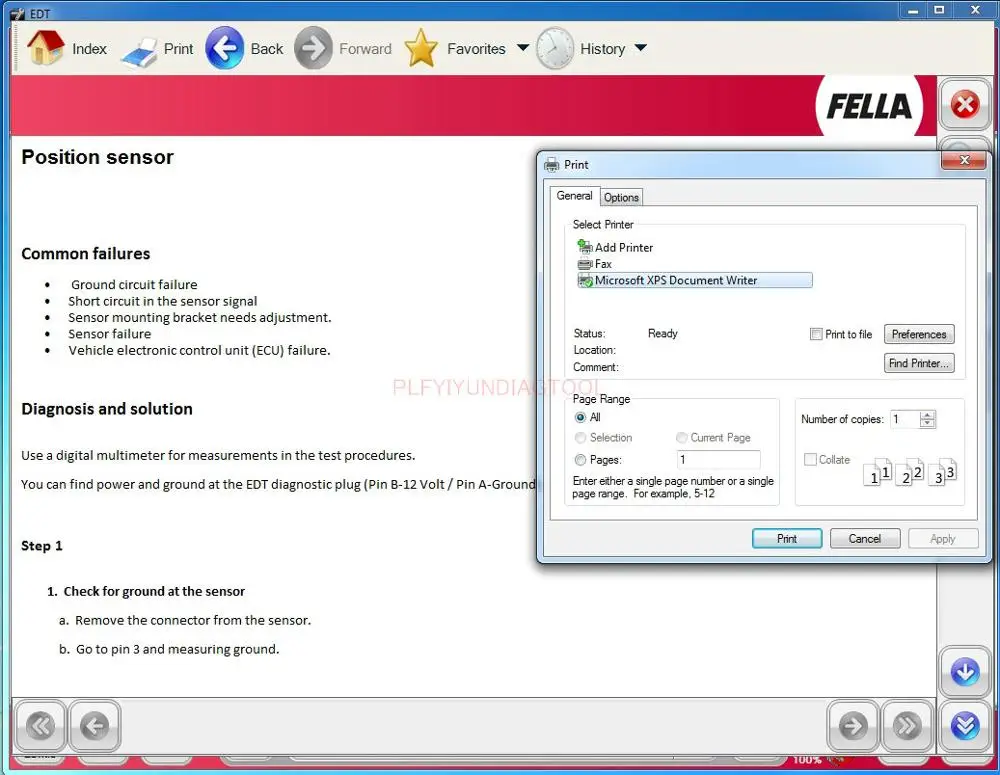Screen dimensions: 1000x775
Task: Open printer Preferences
Action: point(919,334)
